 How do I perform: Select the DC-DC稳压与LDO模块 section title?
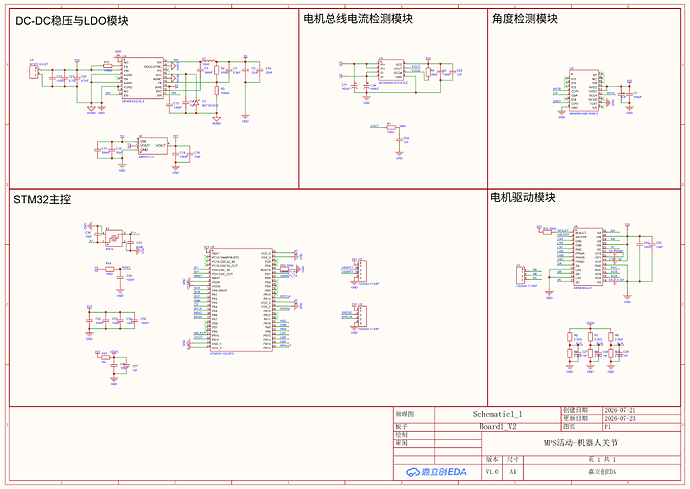[x=72, y=21]
